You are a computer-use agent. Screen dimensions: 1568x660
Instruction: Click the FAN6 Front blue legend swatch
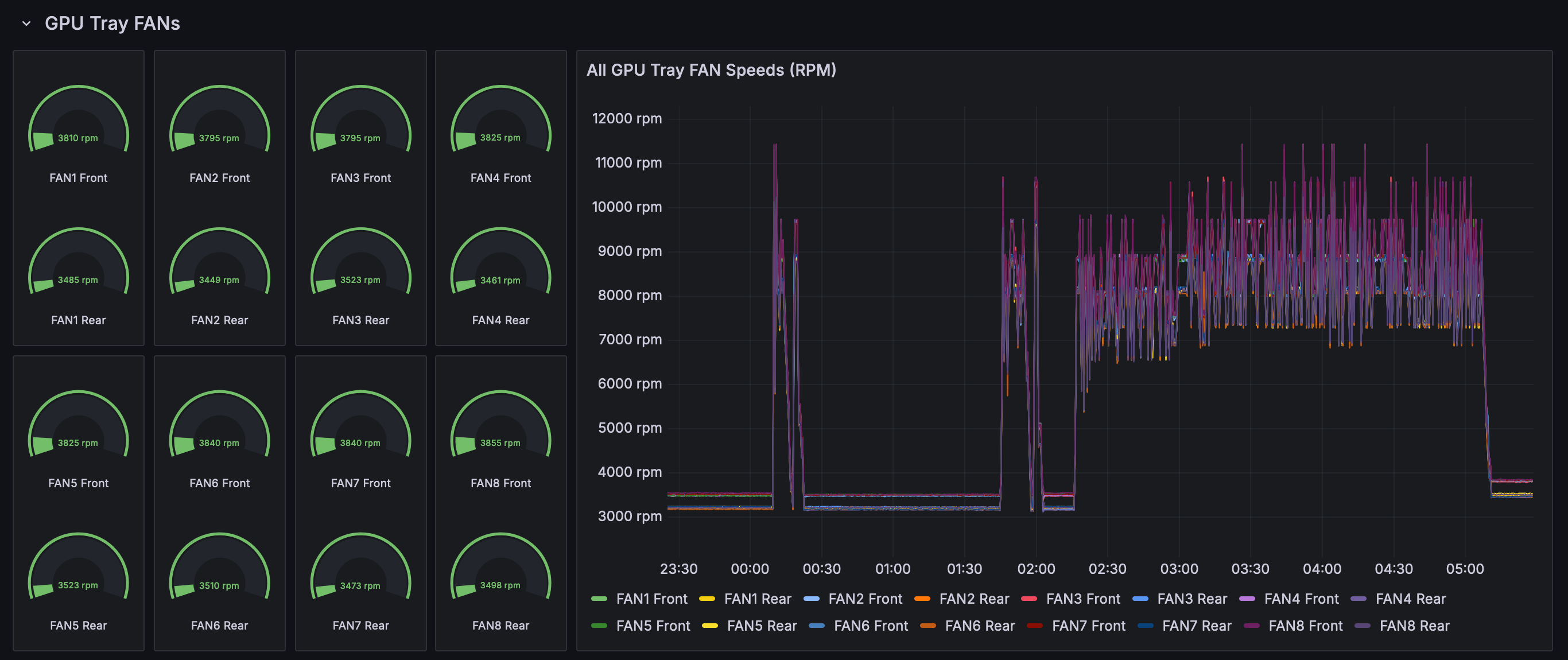(816, 626)
